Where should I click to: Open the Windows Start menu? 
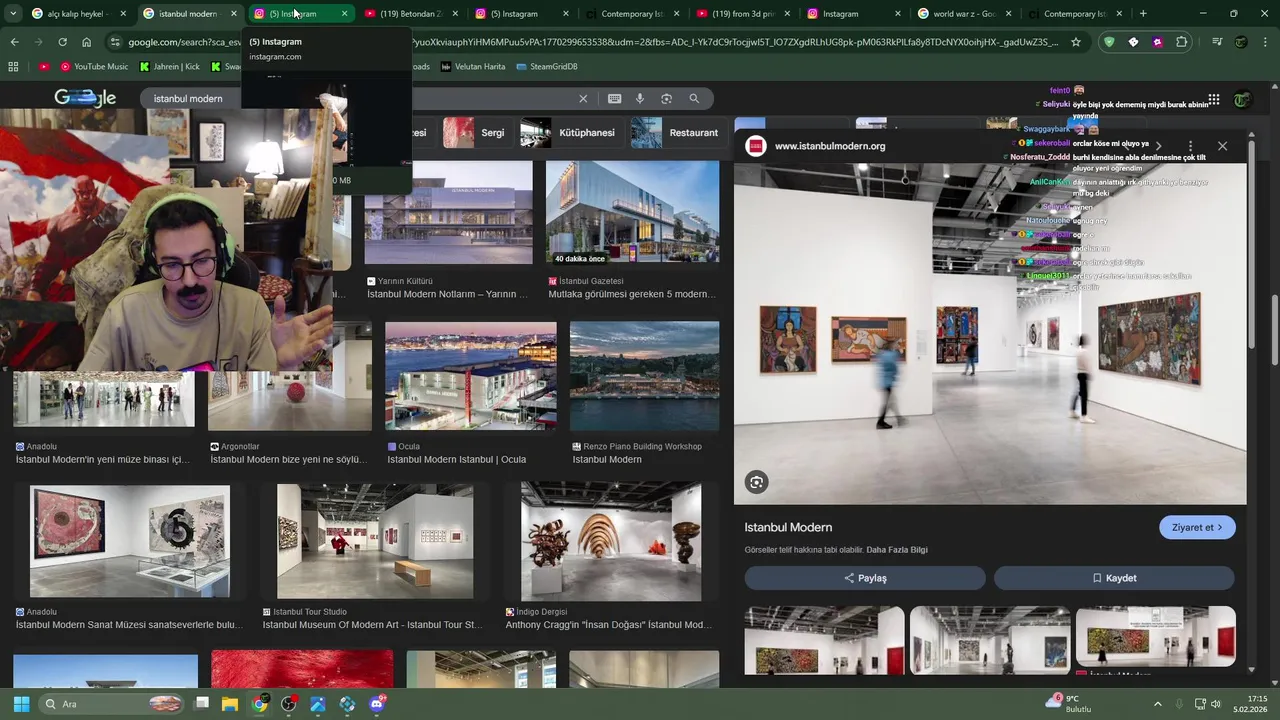tap(21, 704)
